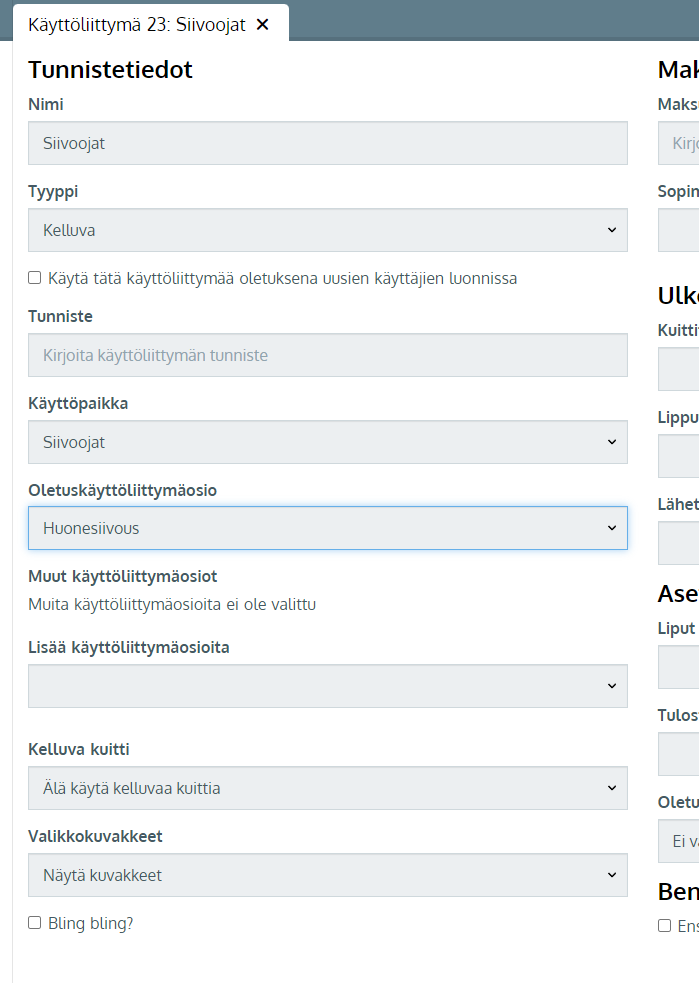Expand the Lisää käyttöliittymäosioita dropdown
Screen dimensions: 699x983
[328, 686]
